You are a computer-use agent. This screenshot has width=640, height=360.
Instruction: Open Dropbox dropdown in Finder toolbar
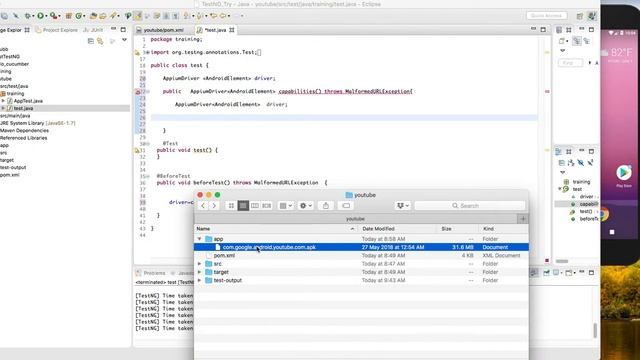[402, 206]
